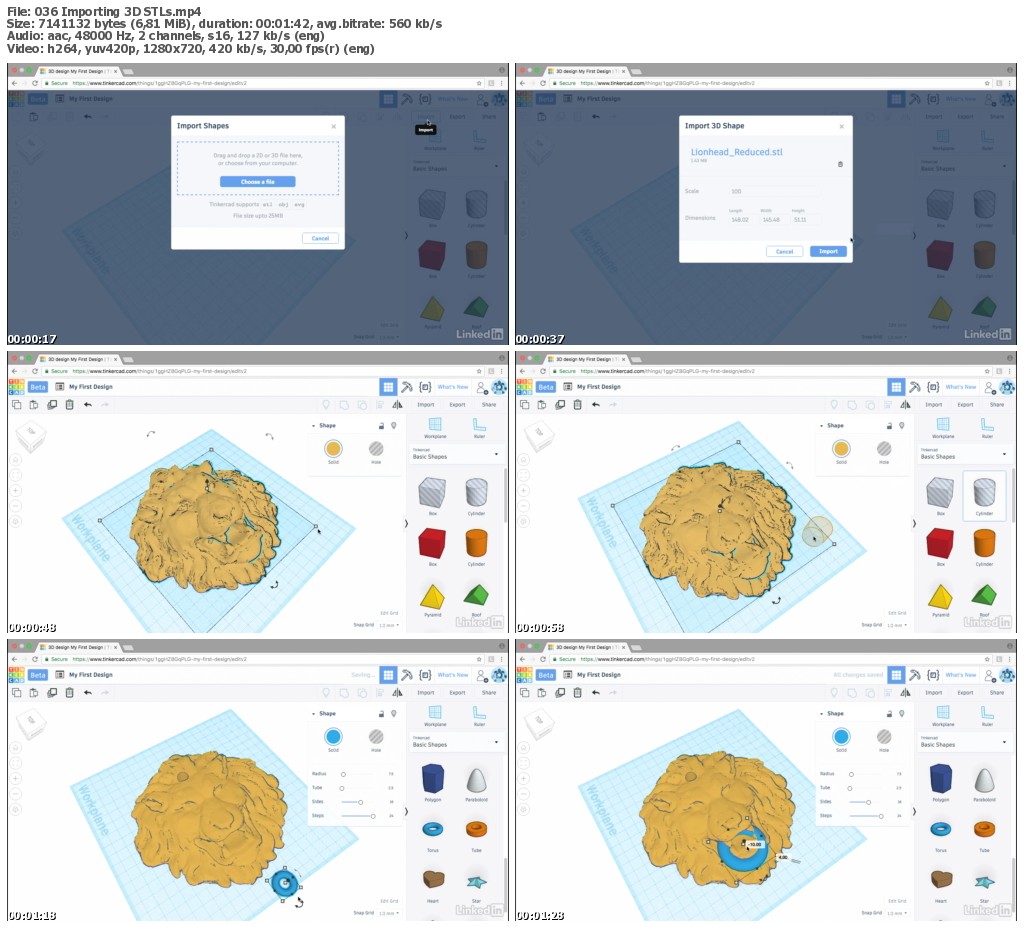1024x927 pixels.
Task: Click pickaxe blocks icon in 00:00:48 header
Action: (x=406, y=387)
